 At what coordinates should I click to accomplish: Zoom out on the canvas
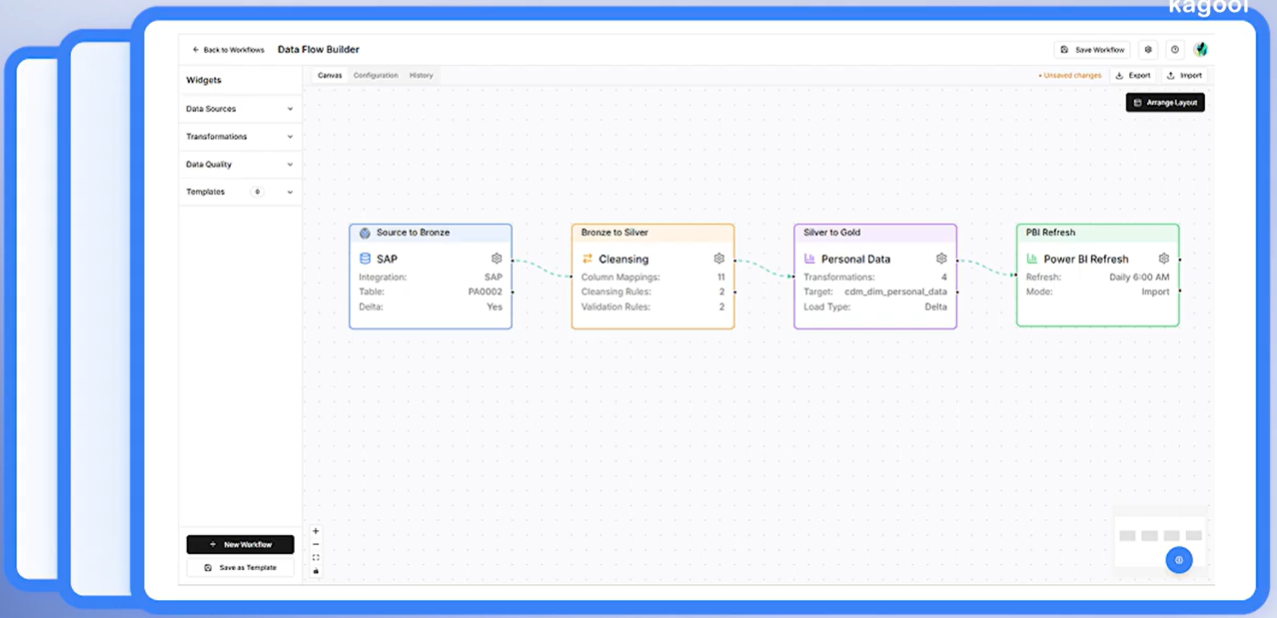tap(316, 545)
